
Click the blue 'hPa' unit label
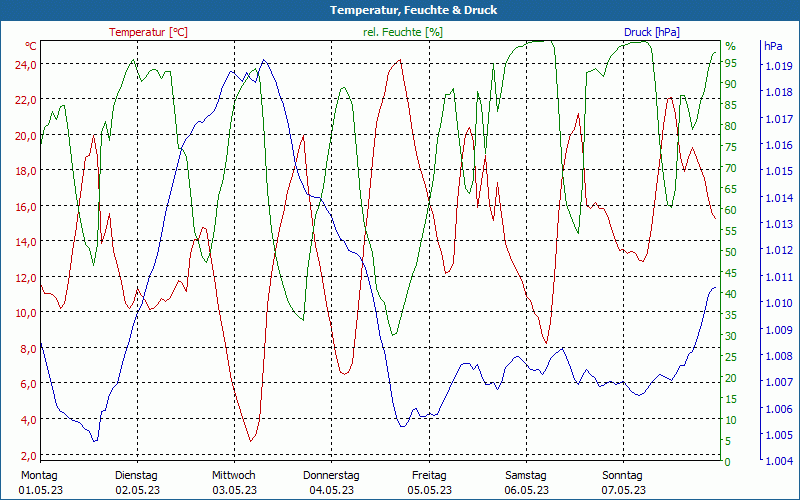coord(773,46)
